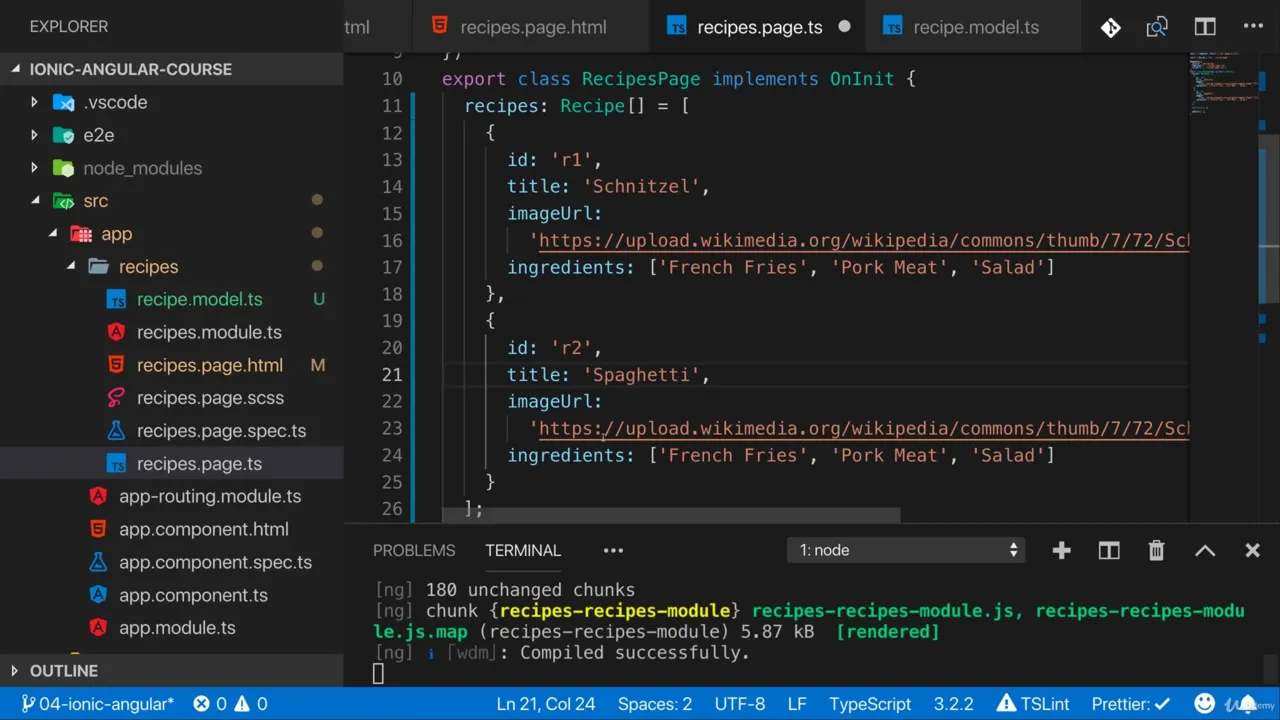Add a new terminal with plus icon
Viewport: 1280px width, 720px height.
(1061, 550)
